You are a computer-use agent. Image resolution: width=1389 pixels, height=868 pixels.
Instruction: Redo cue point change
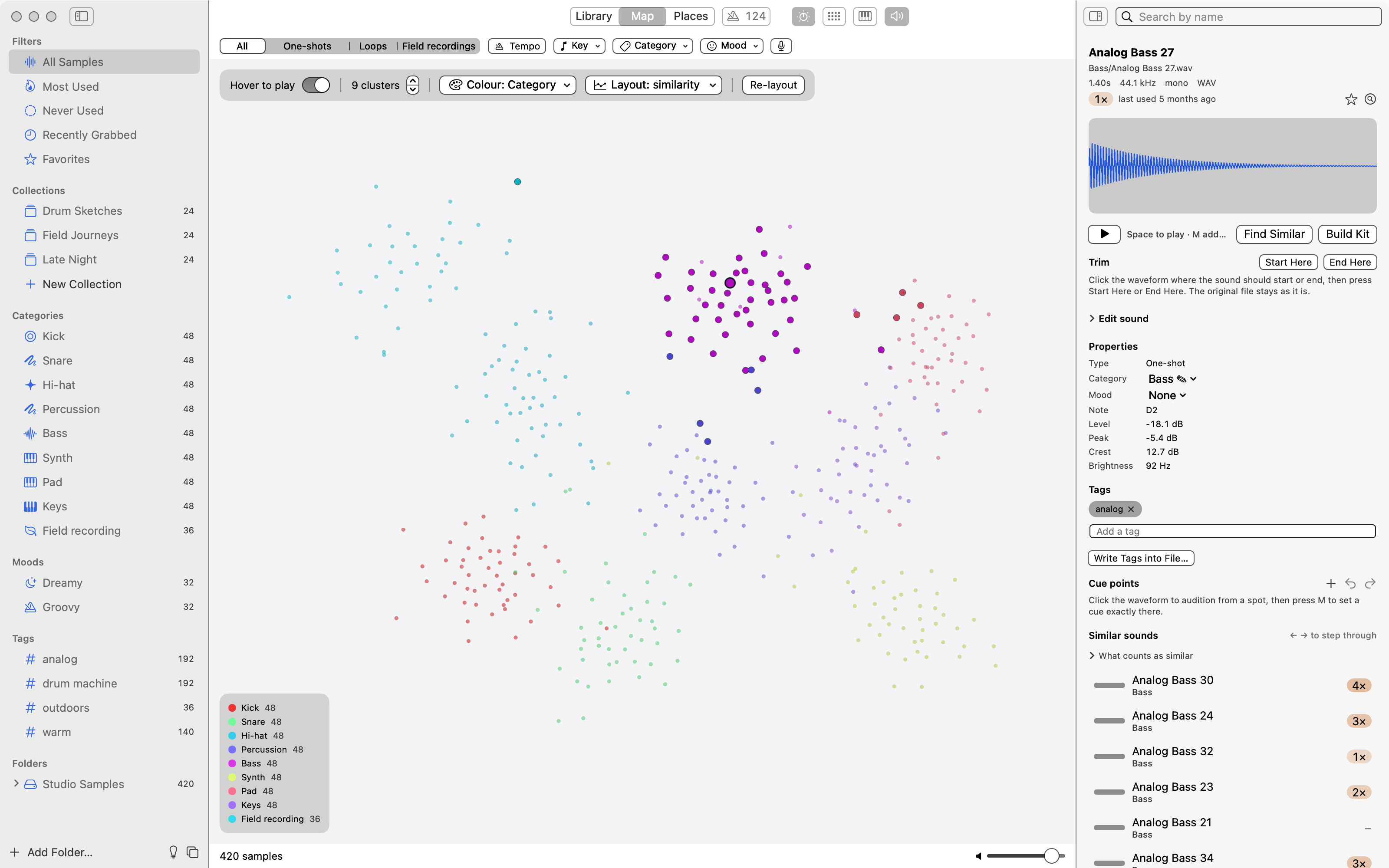click(1370, 583)
